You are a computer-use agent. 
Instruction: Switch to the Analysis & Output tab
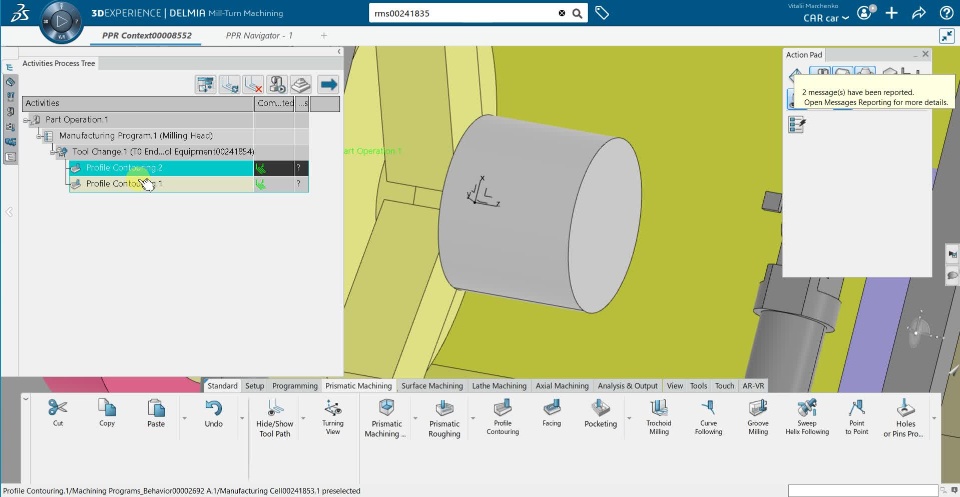[628, 386]
